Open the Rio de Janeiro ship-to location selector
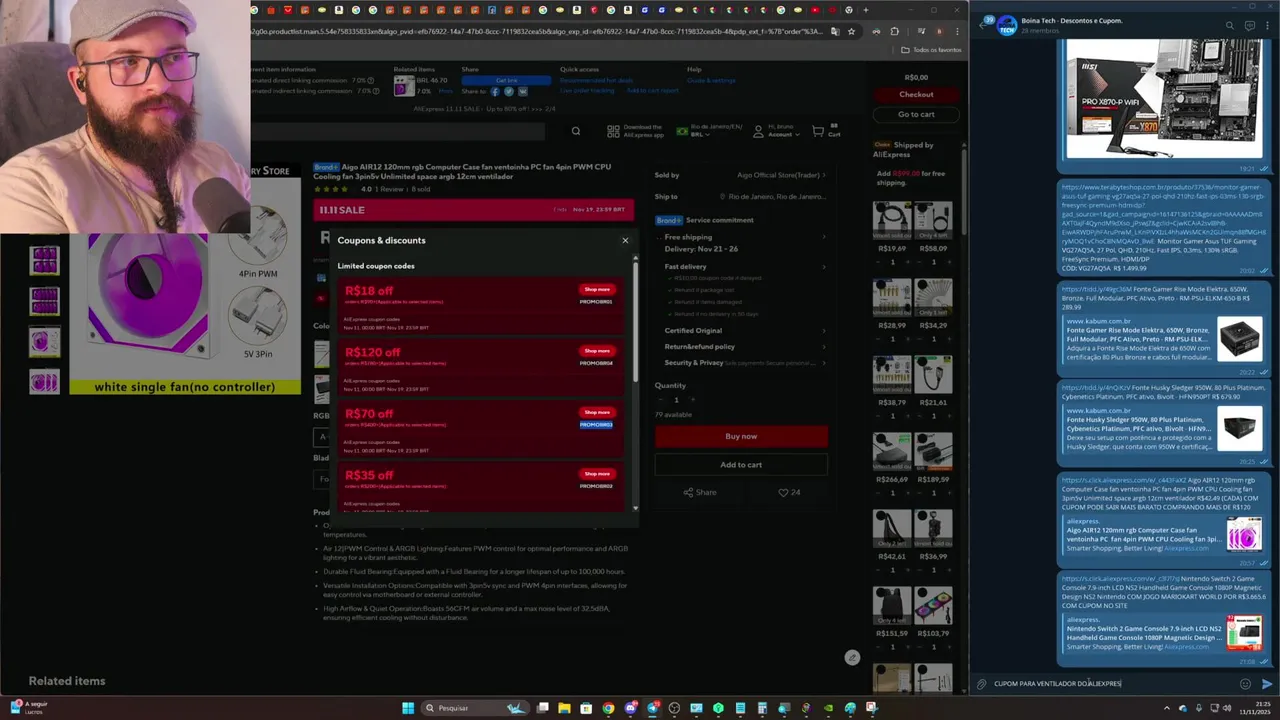Image resolution: width=1280 pixels, height=720 pixels. click(773, 197)
